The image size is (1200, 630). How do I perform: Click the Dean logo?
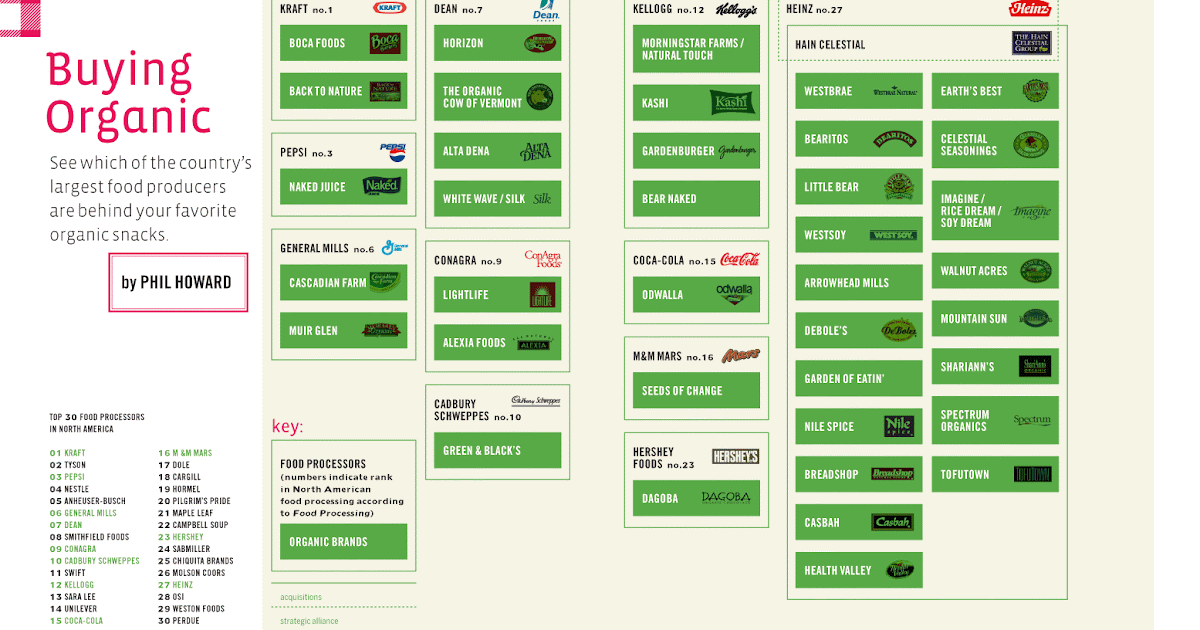[545, 10]
